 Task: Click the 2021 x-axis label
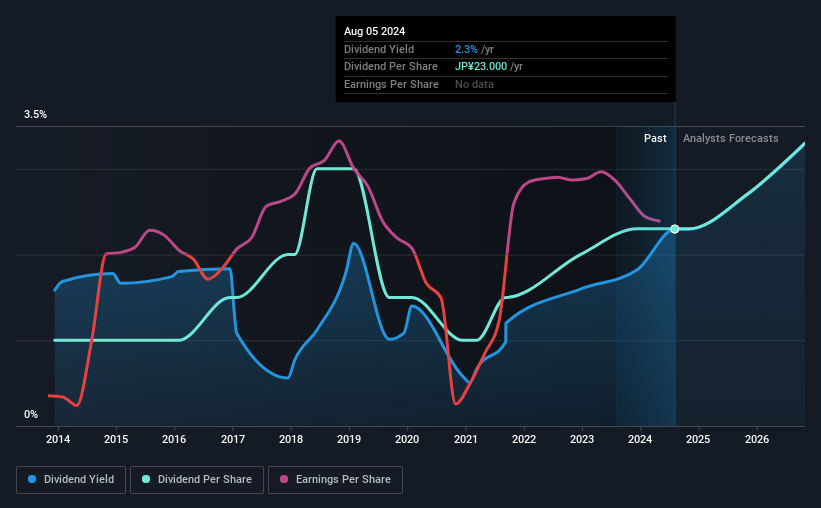click(466, 439)
